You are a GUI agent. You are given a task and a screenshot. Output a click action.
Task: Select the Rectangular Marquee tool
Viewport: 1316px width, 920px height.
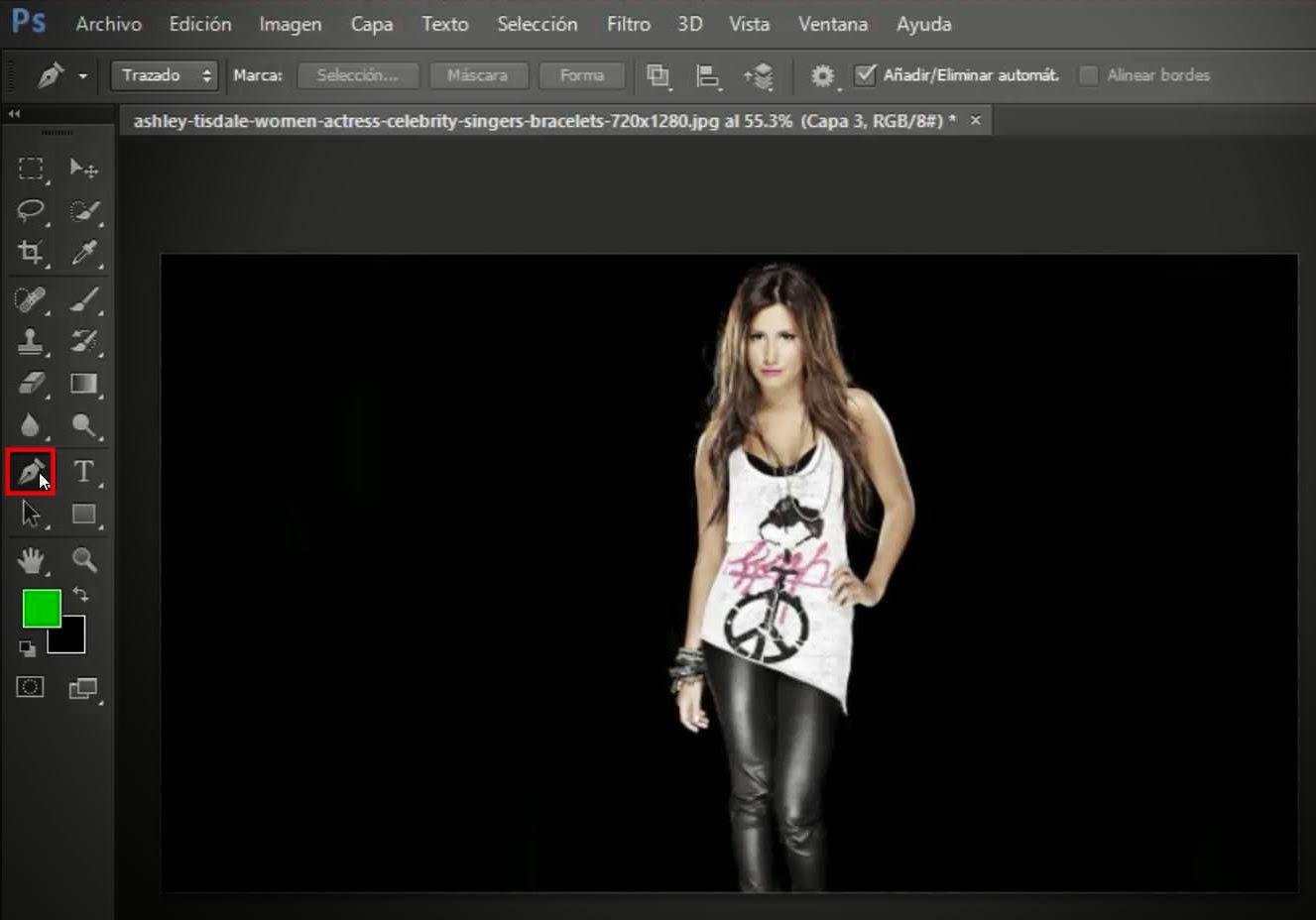coord(31,169)
